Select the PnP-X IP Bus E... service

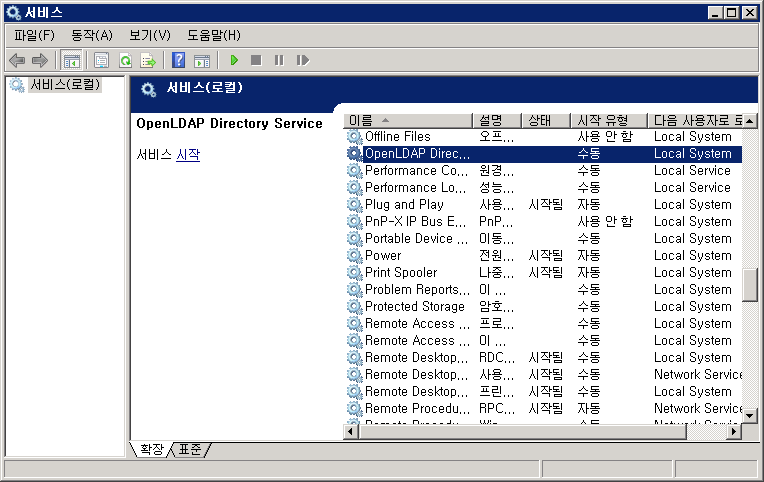(x=543, y=222)
